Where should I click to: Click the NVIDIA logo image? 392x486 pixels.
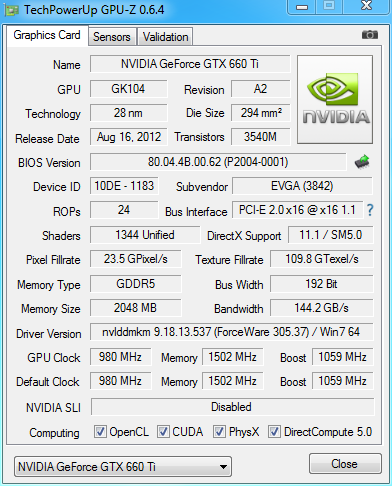tap(335, 99)
